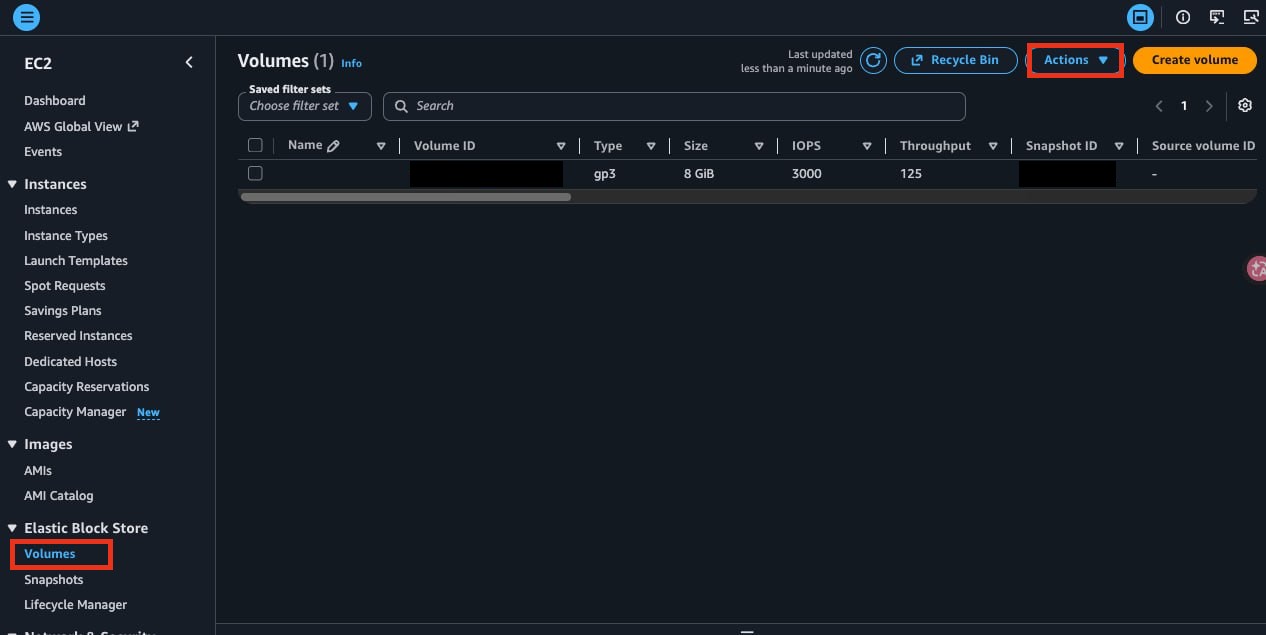
Task: Click the search magnifier icon
Action: click(401, 106)
